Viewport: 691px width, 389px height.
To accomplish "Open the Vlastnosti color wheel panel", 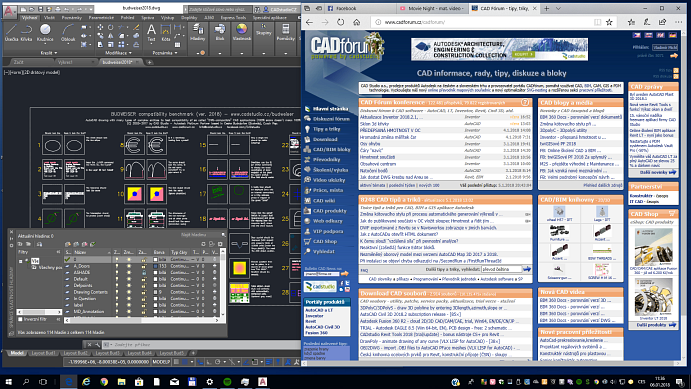I will (241, 33).
